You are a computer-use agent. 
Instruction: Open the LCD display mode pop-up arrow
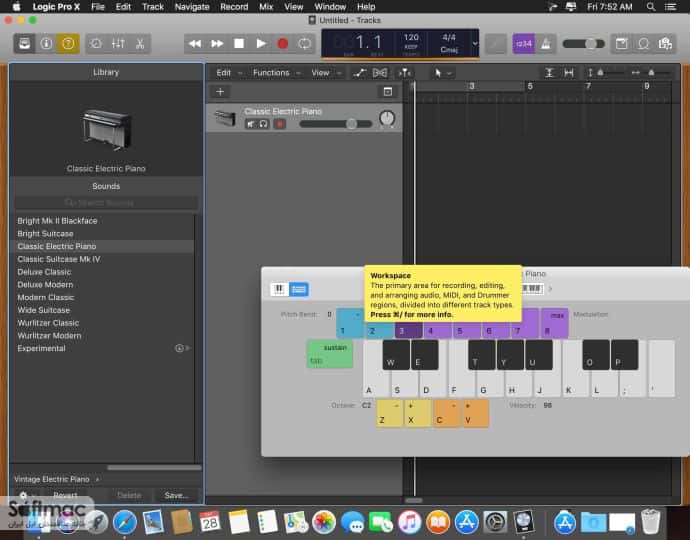pos(475,44)
